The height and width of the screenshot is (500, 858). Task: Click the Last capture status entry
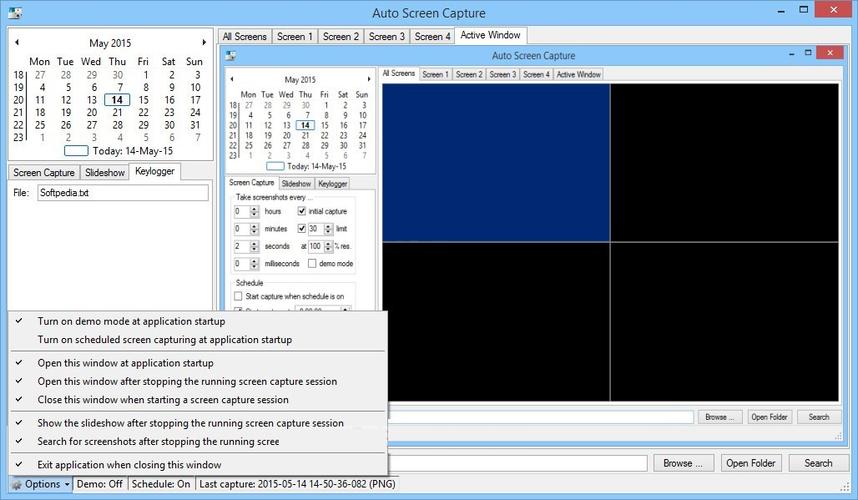tap(297, 485)
